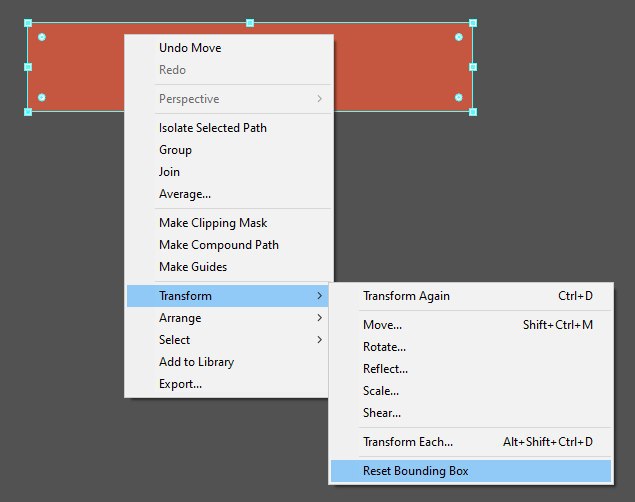Click the Shift+Ctrl+M shortcut label
Viewport: 635px width, 502px height.
pos(558,325)
